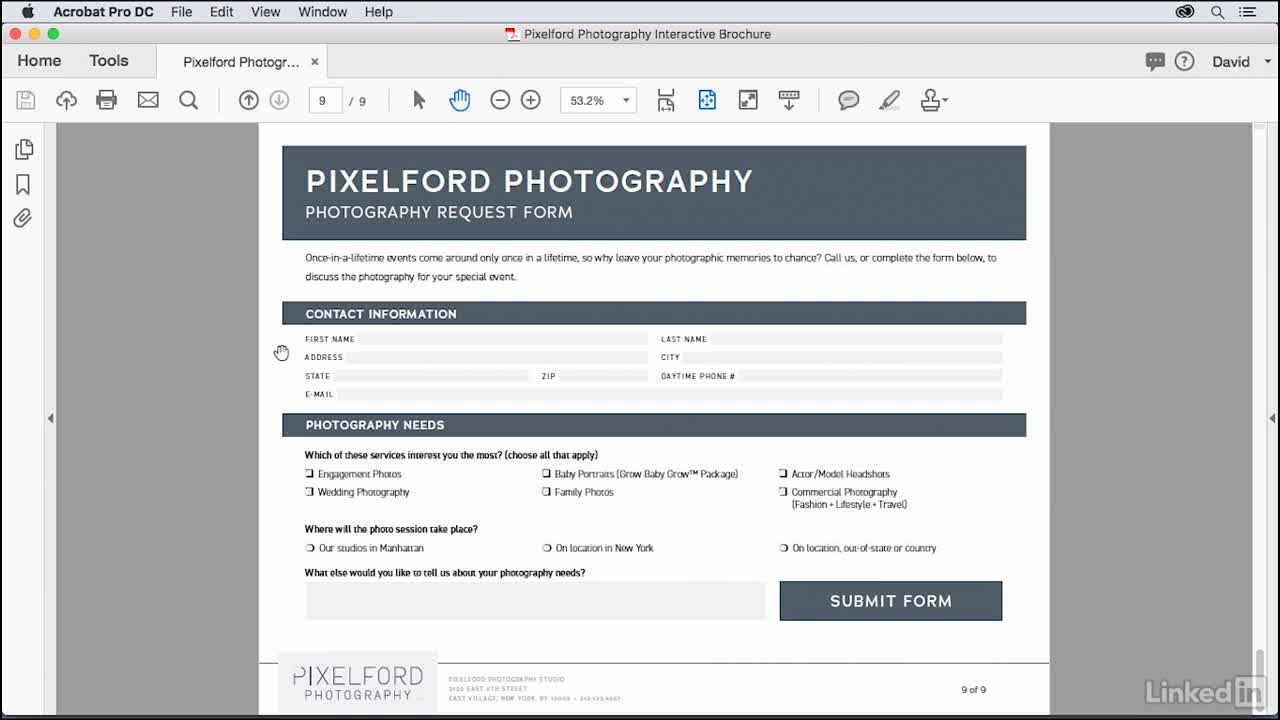Open the Help menu
Image resolution: width=1280 pixels, height=720 pixels.
pyautogui.click(x=378, y=12)
